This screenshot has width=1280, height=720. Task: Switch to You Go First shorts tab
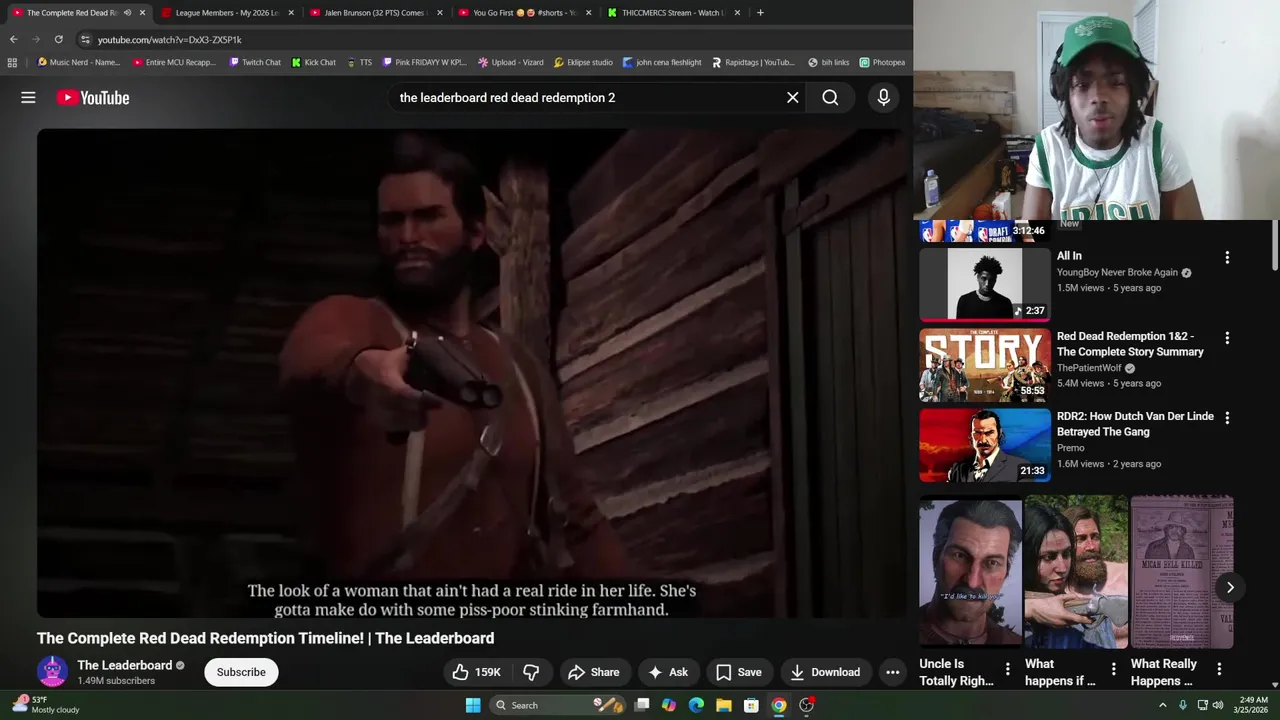tap(524, 13)
